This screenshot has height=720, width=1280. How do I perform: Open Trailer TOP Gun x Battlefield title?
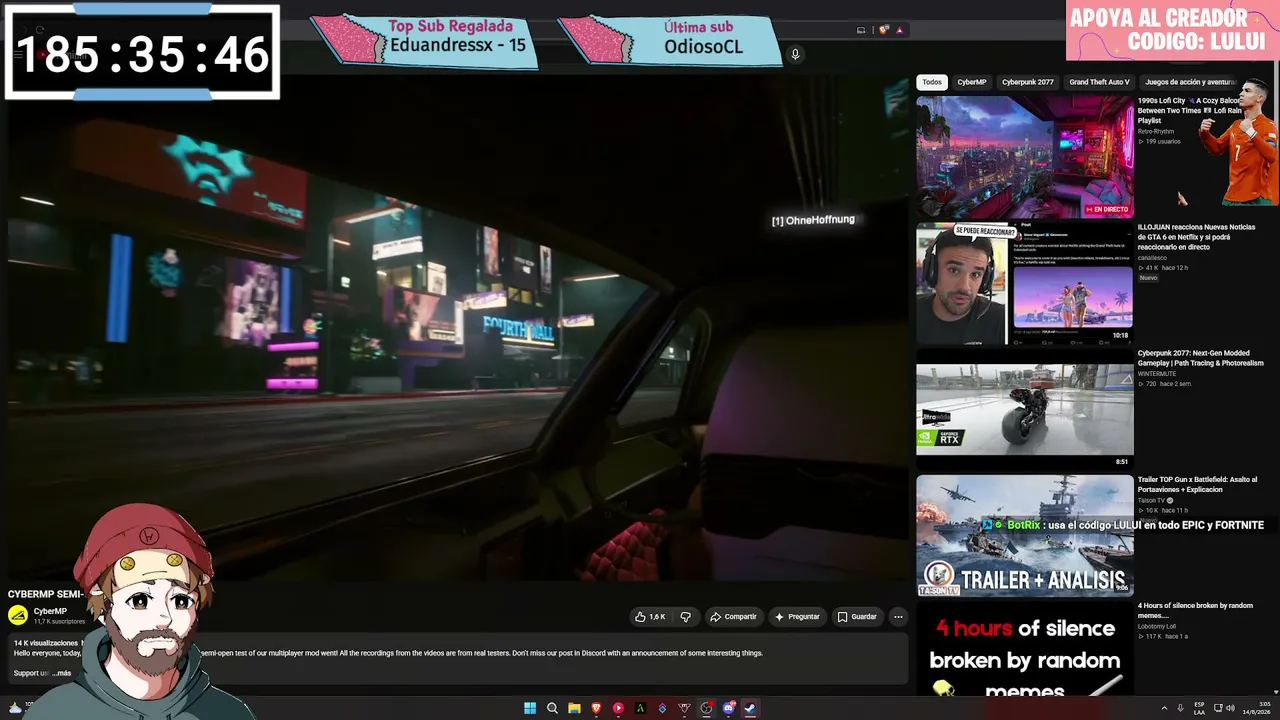pos(1197,484)
